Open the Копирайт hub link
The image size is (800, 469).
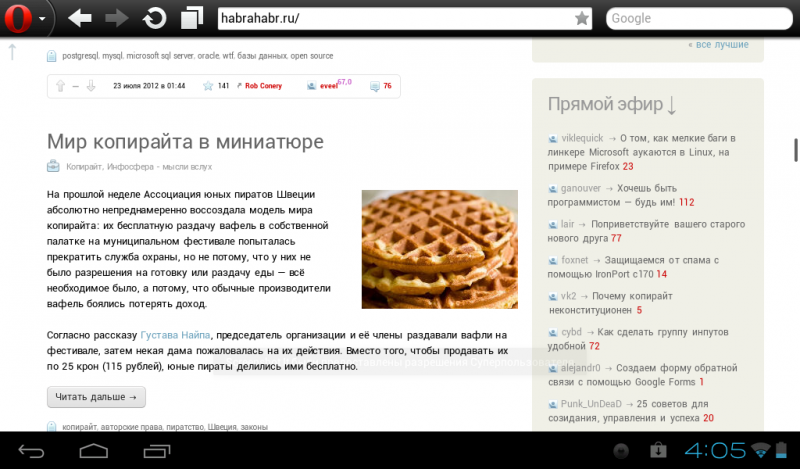point(84,166)
